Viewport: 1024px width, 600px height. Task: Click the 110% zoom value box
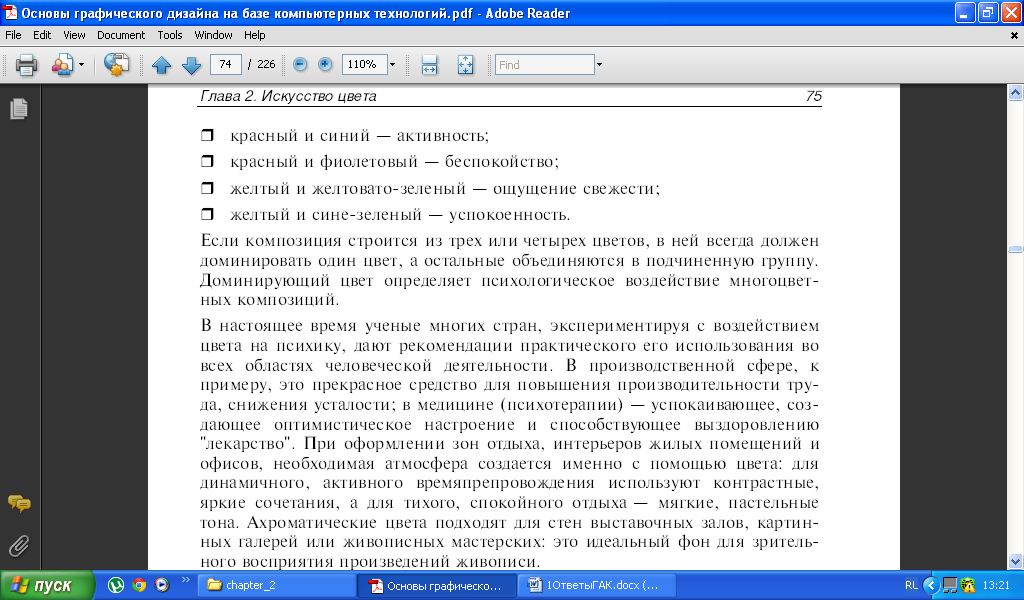(x=364, y=64)
